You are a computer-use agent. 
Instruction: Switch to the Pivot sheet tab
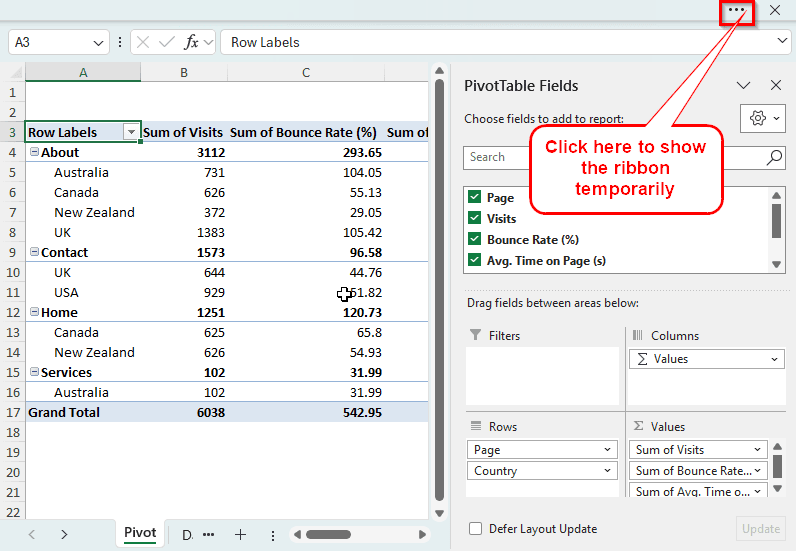click(x=140, y=533)
